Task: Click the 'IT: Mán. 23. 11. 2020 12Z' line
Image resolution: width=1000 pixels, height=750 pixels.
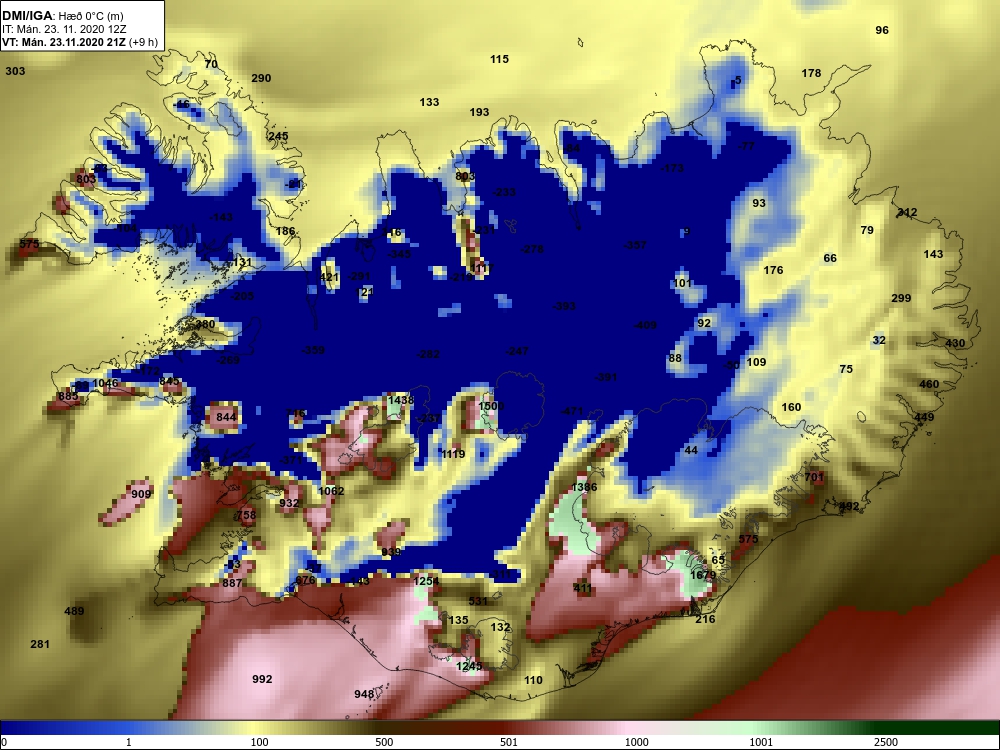Action: coord(64,29)
